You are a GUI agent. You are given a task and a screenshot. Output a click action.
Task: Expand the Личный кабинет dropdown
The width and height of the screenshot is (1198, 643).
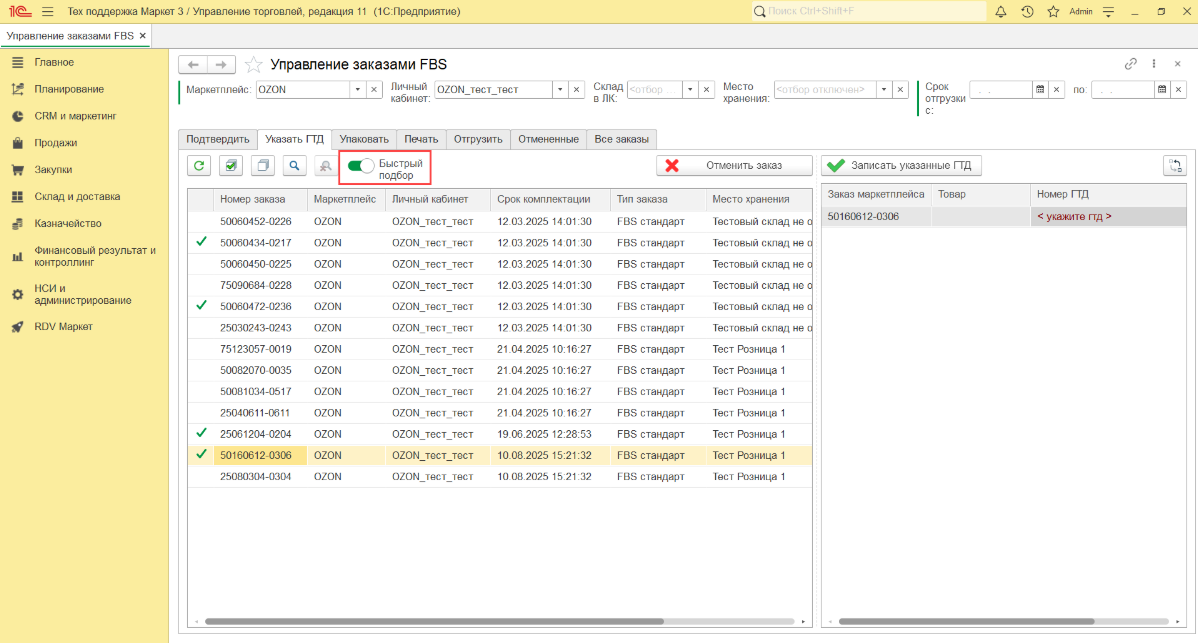[560, 89]
